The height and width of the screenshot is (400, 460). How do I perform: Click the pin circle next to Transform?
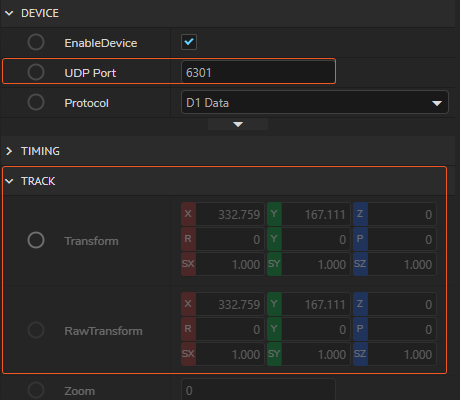coord(36,240)
